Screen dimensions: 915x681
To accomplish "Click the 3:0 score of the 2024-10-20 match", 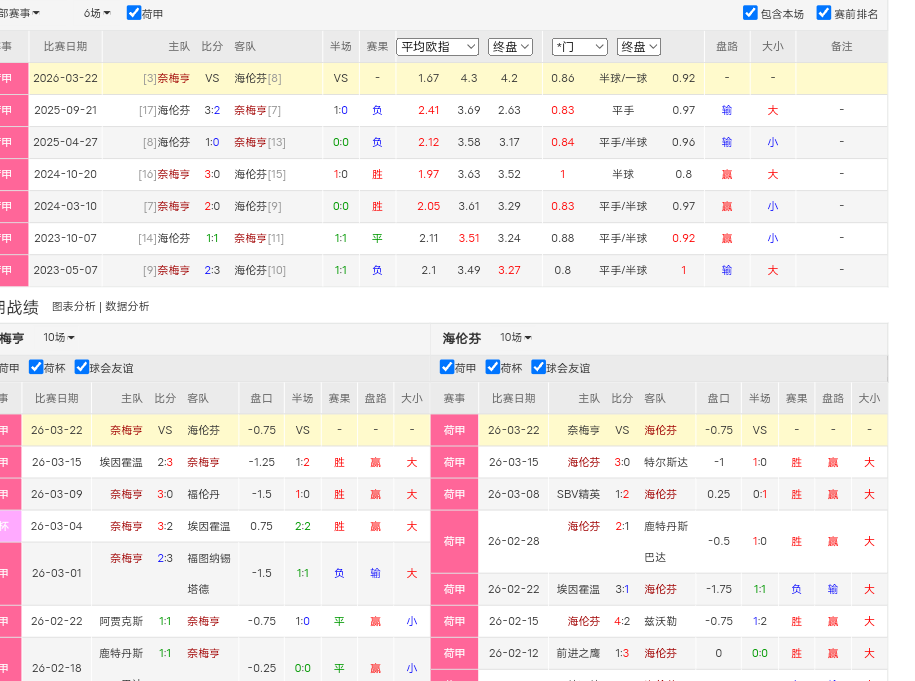I will pos(212,175).
